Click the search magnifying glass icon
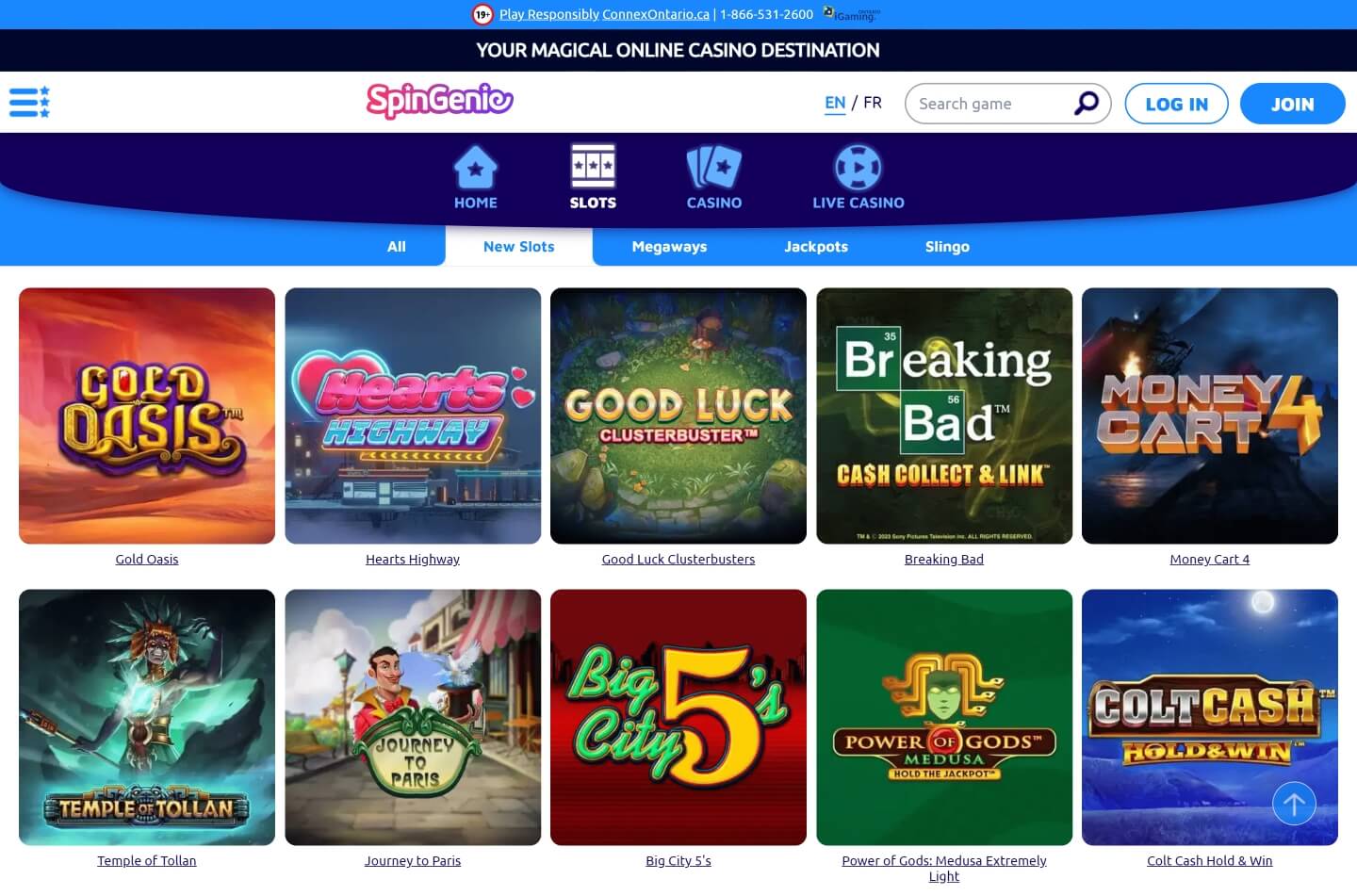This screenshot has width=1357, height=896. tap(1087, 103)
